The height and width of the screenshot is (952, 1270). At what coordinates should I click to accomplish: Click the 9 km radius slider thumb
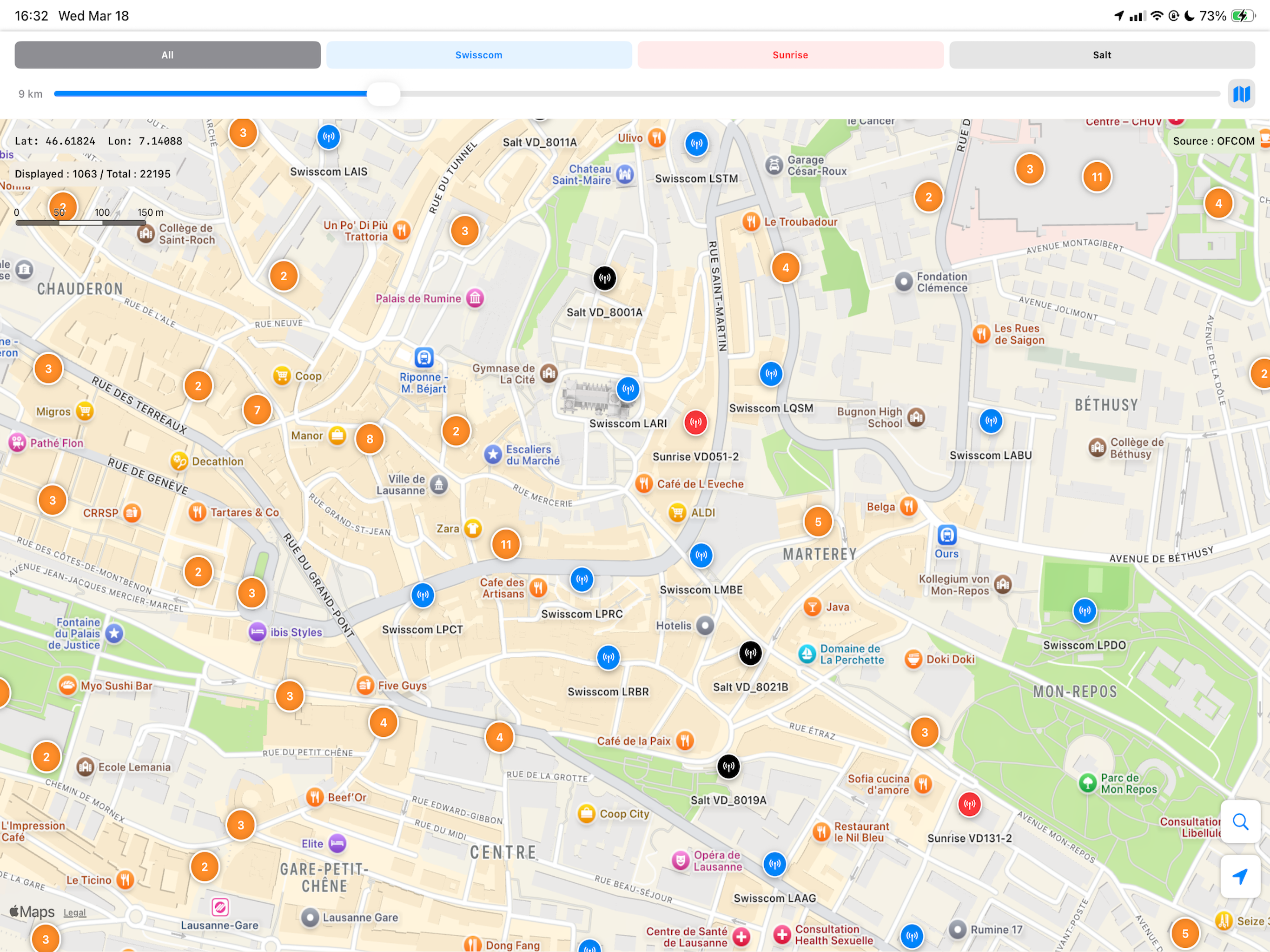pos(383,93)
